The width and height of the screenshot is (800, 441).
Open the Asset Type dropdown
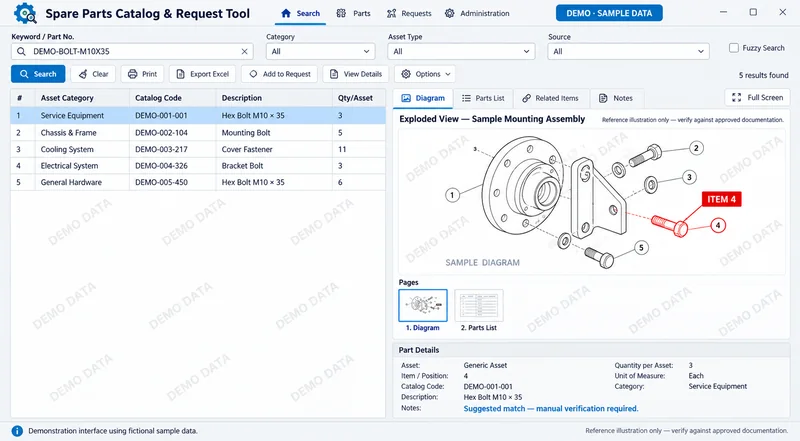click(x=461, y=52)
